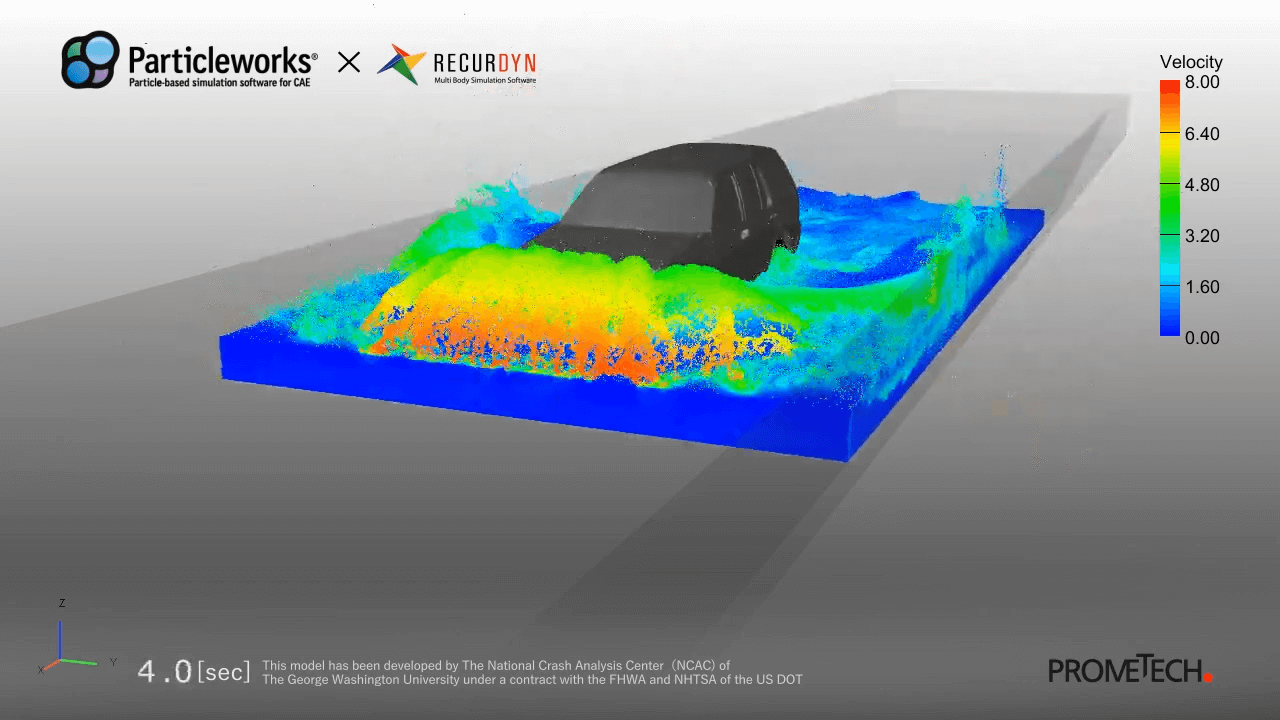The width and height of the screenshot is (1280, 720).
Task: Click the 0.00 minimum legend value
Action: [x=1202, y=338]
